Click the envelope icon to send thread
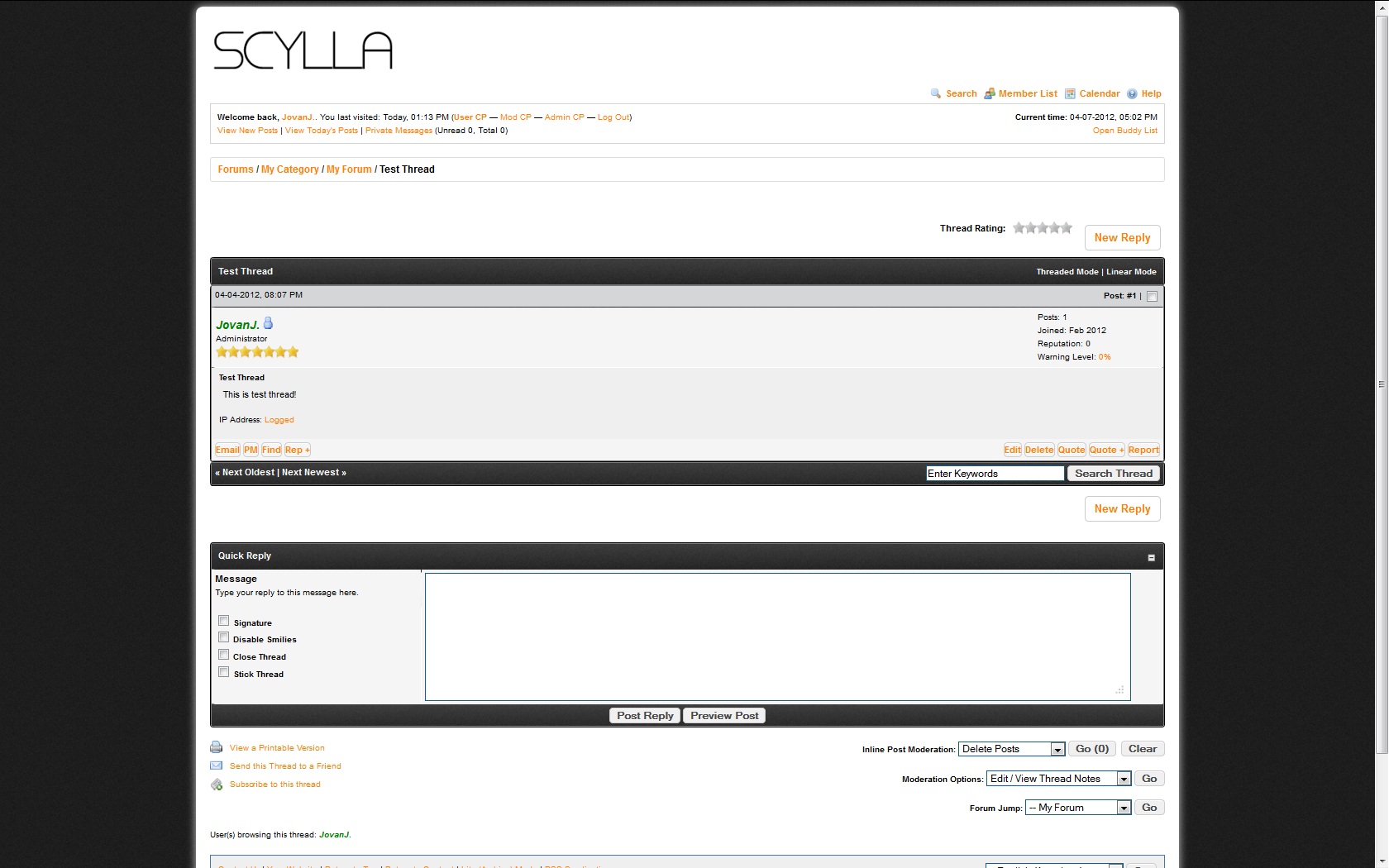 pos(217,765)
